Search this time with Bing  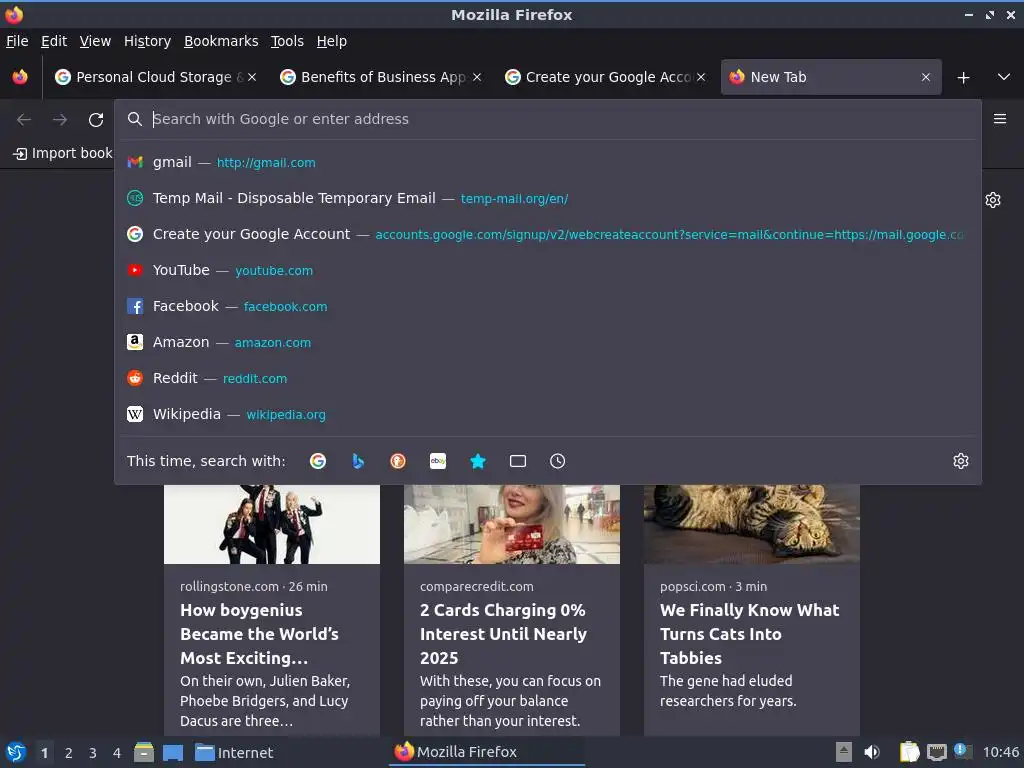tap(358, 461)
